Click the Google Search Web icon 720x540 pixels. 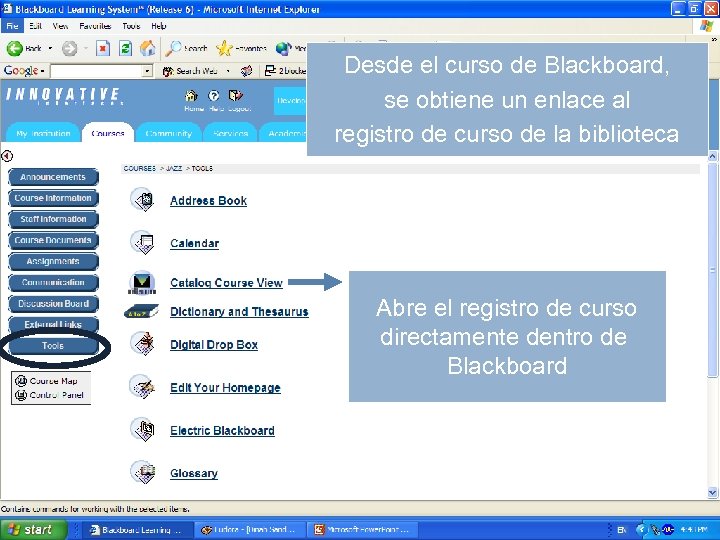click(168, 71)
